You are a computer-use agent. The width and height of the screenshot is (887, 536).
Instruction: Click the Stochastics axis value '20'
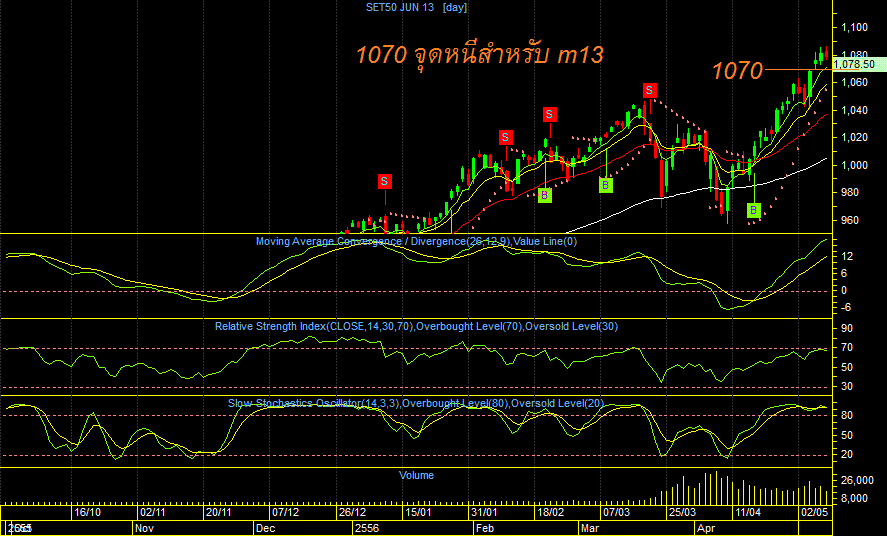[x=847, y=455]
